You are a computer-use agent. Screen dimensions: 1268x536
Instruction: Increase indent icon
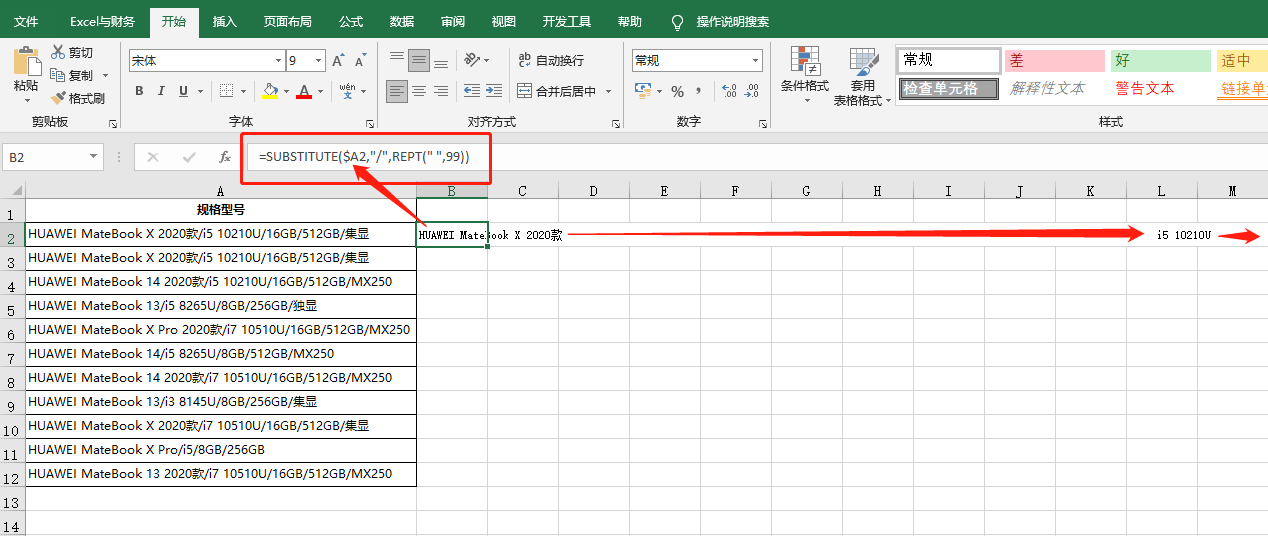point(493,91)
